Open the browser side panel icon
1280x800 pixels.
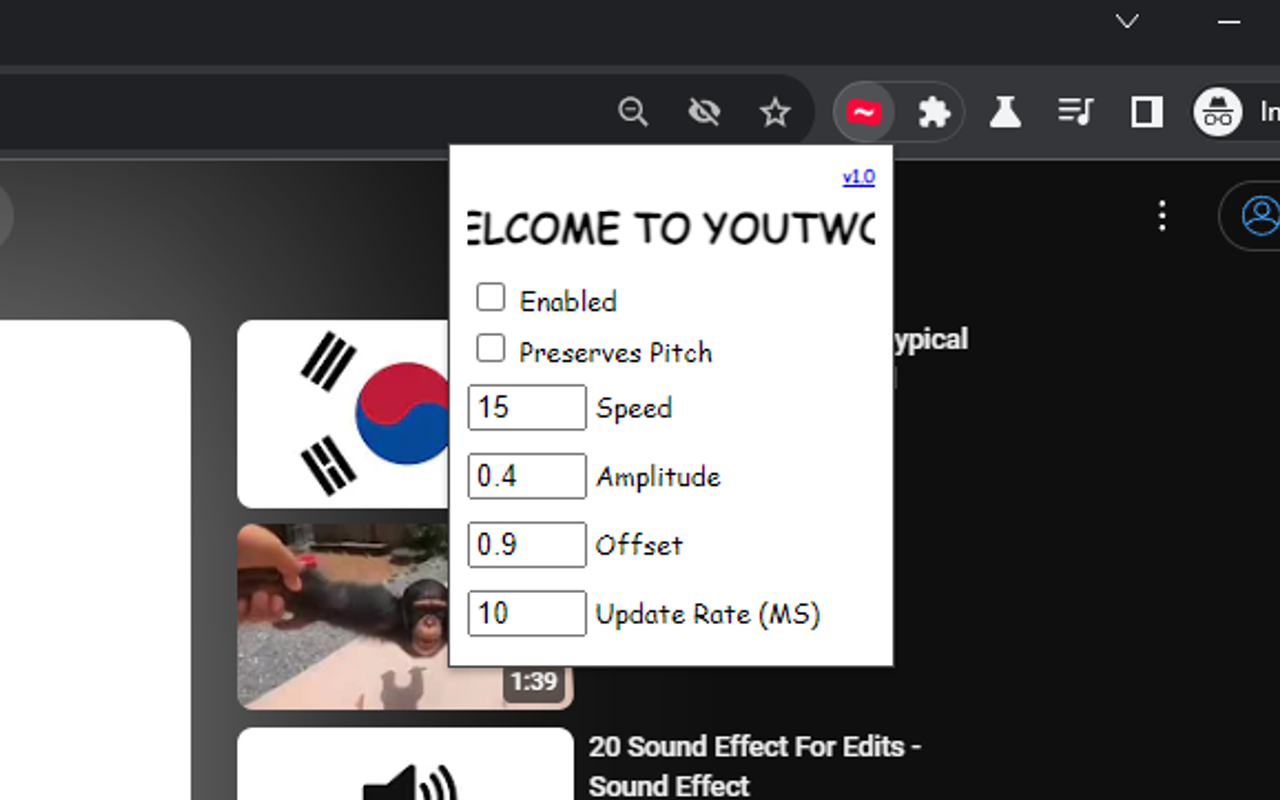[1147, 111]
